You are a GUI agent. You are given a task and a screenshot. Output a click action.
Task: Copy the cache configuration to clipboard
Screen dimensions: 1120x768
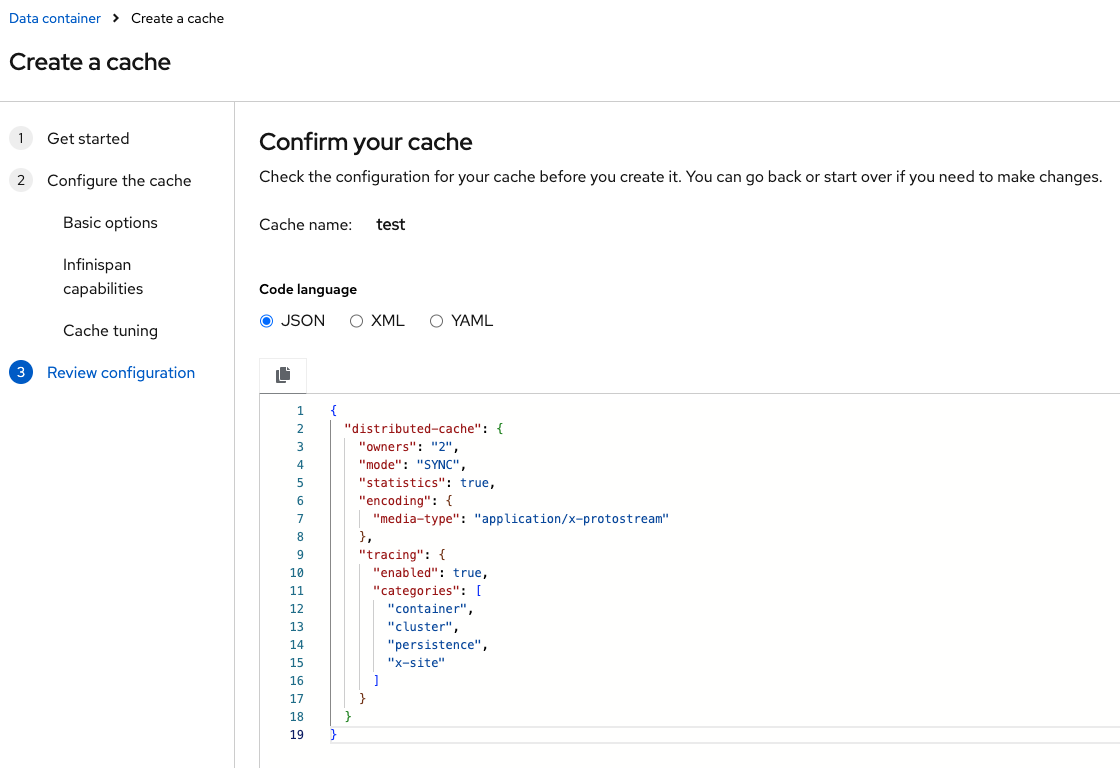click(x=283, y=374)
